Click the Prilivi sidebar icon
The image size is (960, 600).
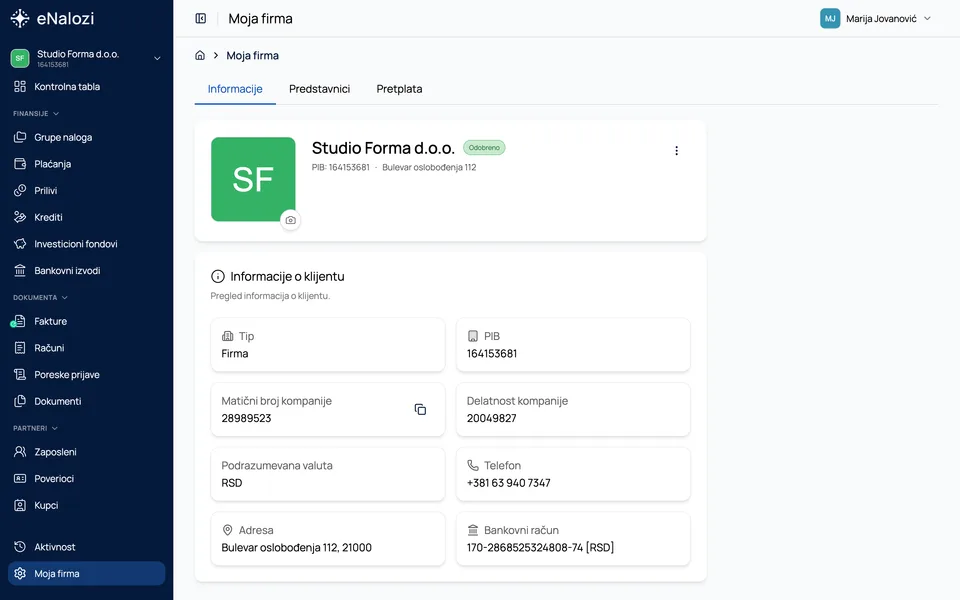click(20, 190)
